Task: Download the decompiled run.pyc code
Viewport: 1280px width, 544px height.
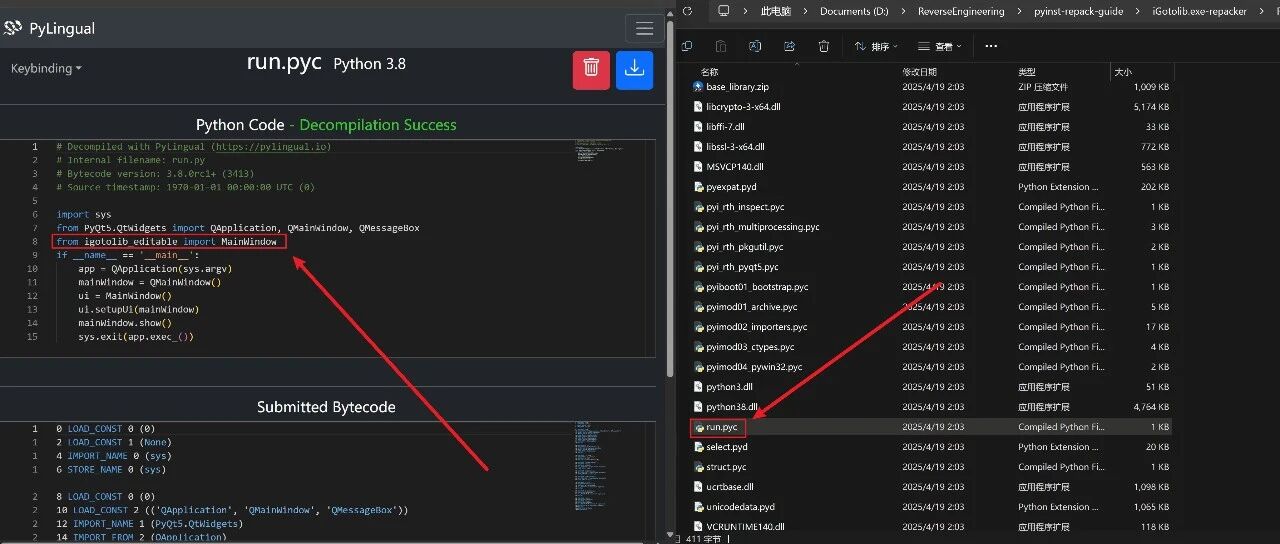Action: coord(634,70)
